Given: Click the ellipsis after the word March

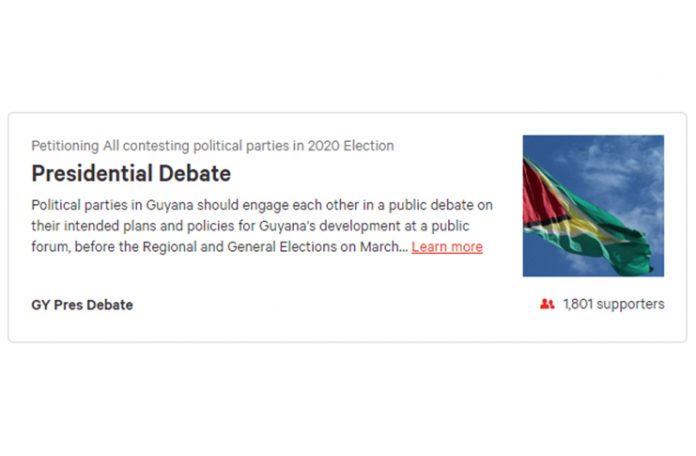Looking at the screenshot, I should [x=403, y=250].
